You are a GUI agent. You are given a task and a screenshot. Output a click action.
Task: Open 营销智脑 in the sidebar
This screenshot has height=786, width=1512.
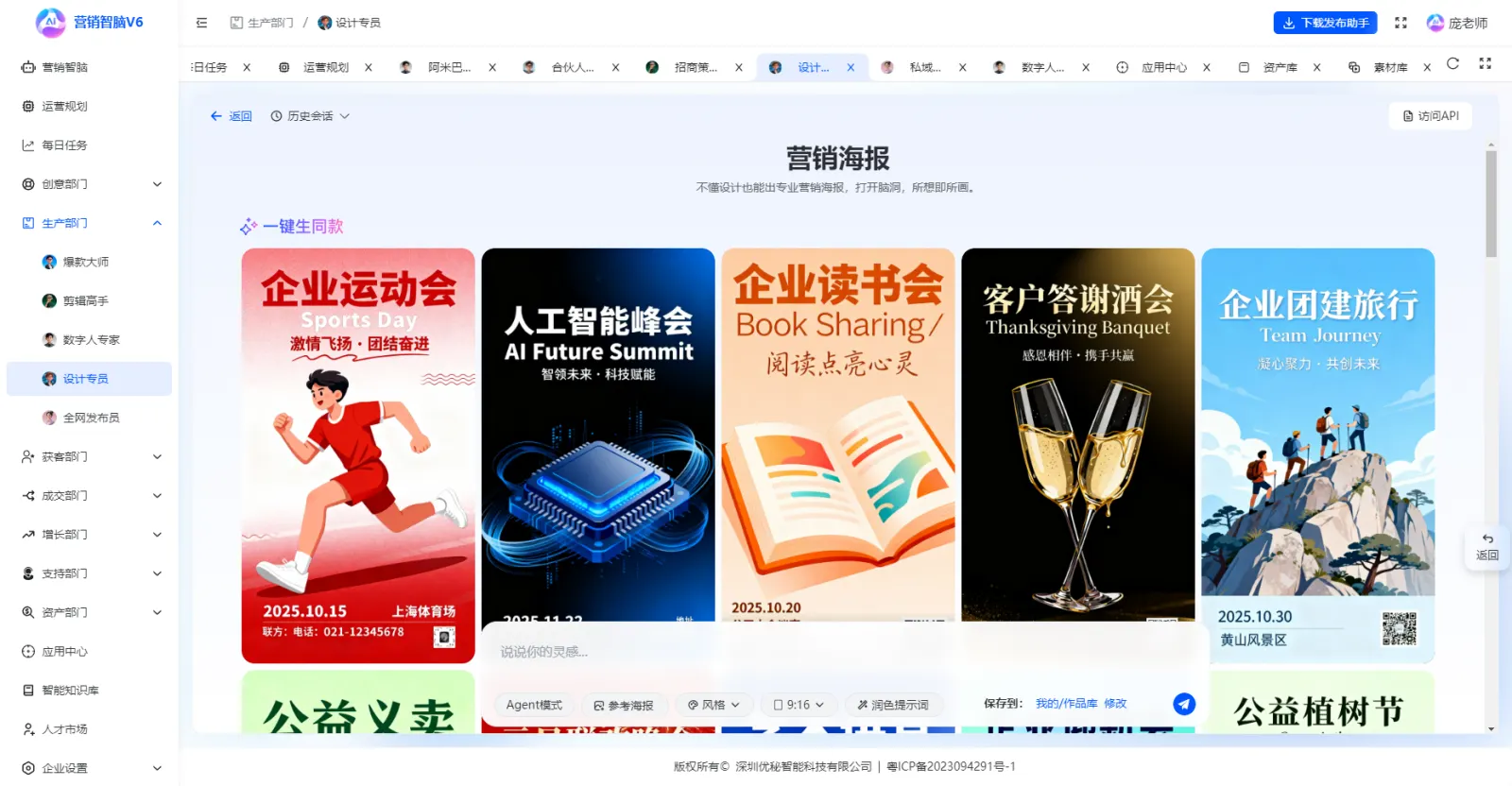point(90,67)
